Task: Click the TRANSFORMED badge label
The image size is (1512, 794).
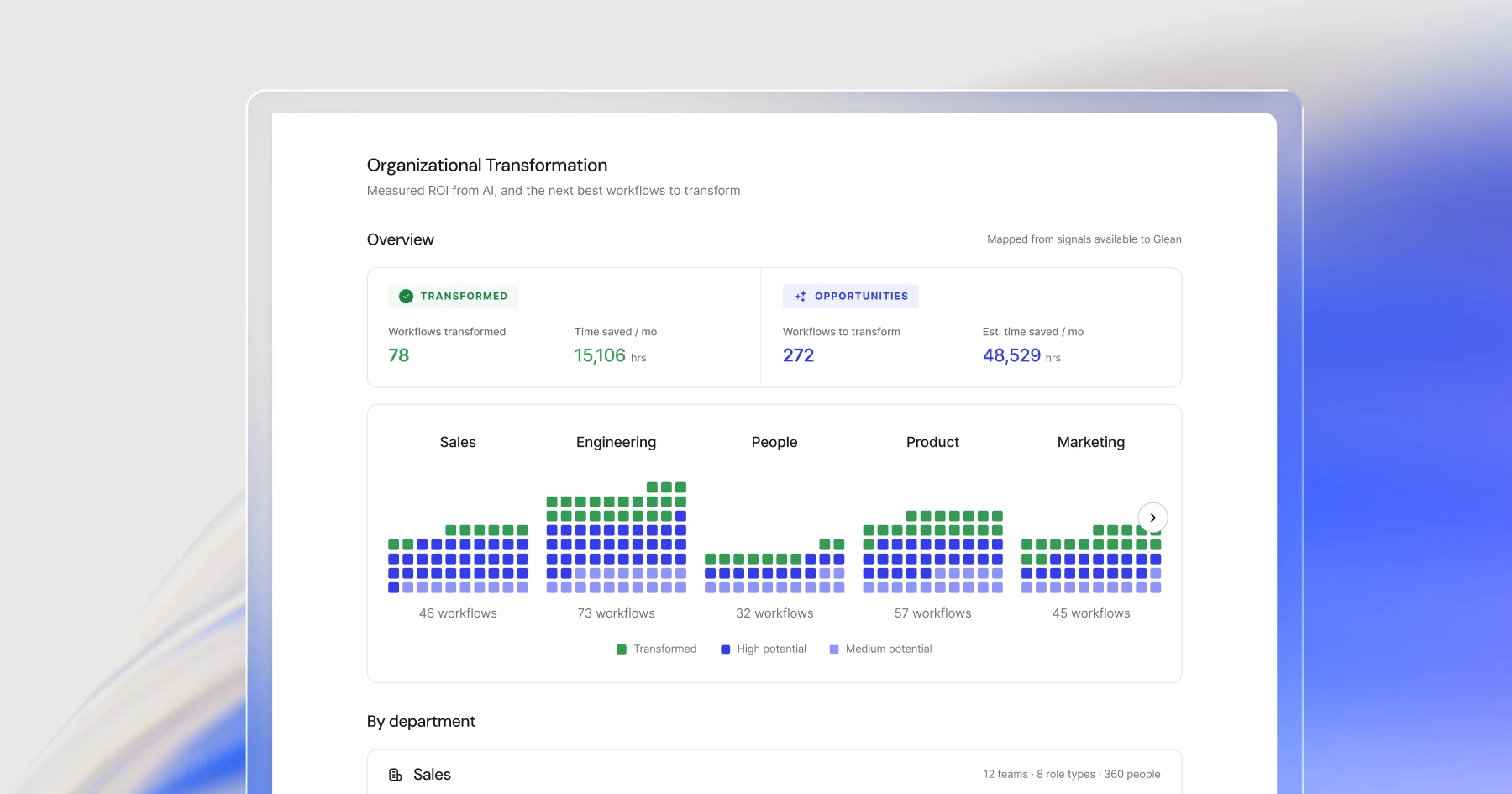Action: point(464,296)
